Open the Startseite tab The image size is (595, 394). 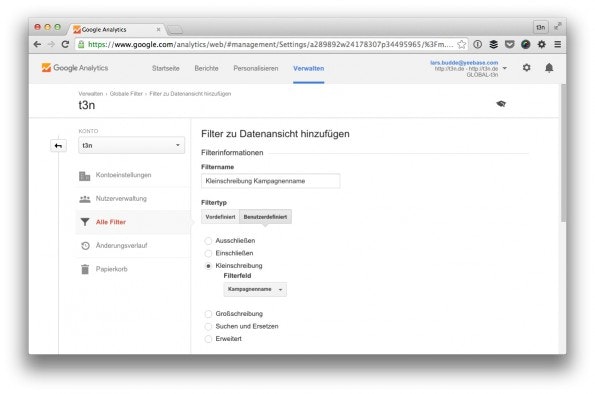tap(165, 68)
